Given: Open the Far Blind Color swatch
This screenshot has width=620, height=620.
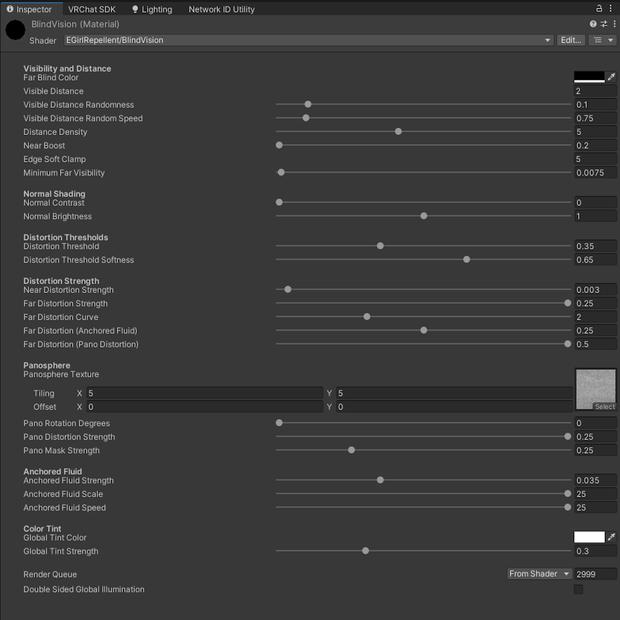Looking at the screenshot, I should [589, 77].
